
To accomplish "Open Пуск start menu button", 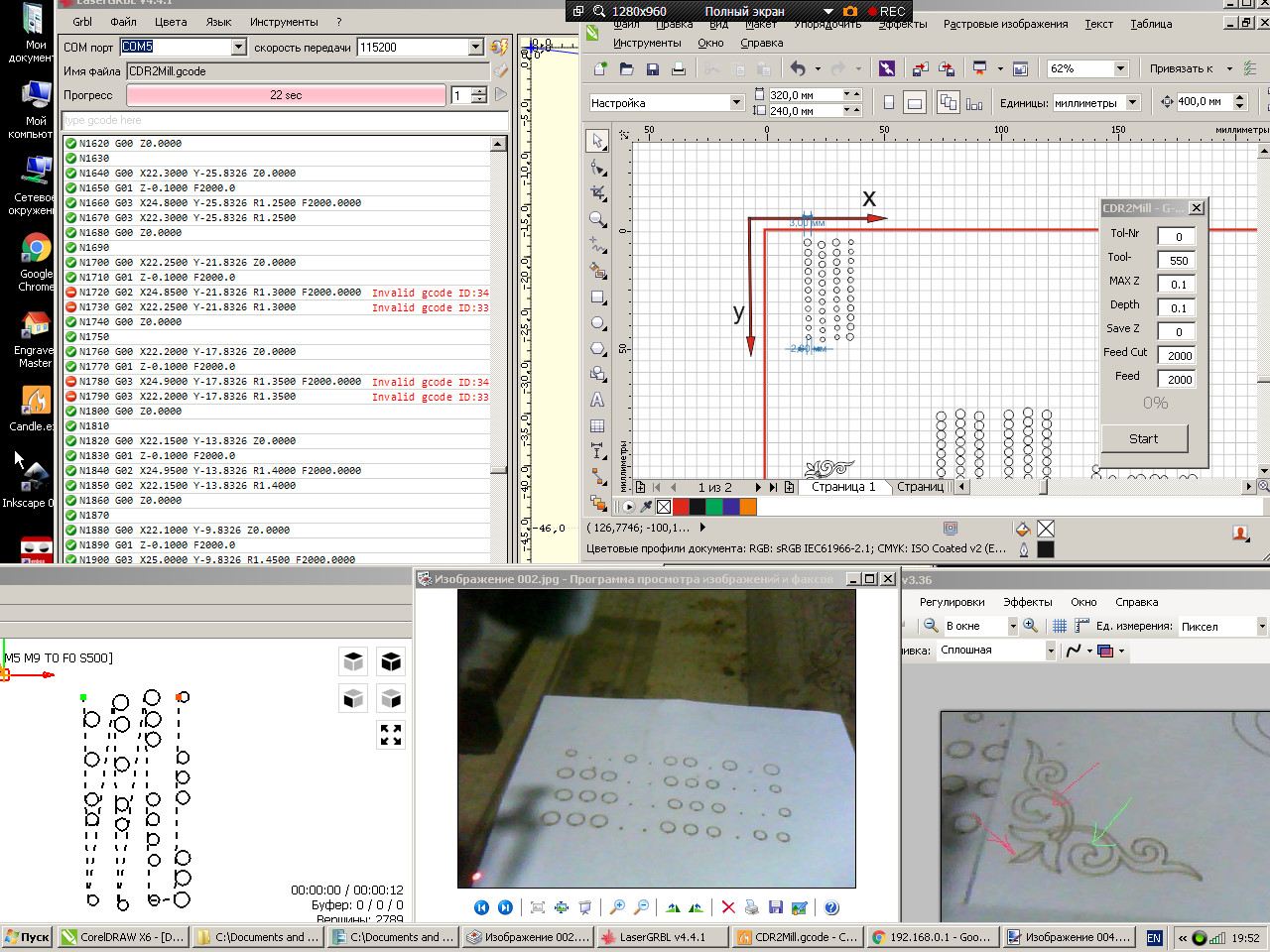I will pyautogui.click(x=28, y=936).
